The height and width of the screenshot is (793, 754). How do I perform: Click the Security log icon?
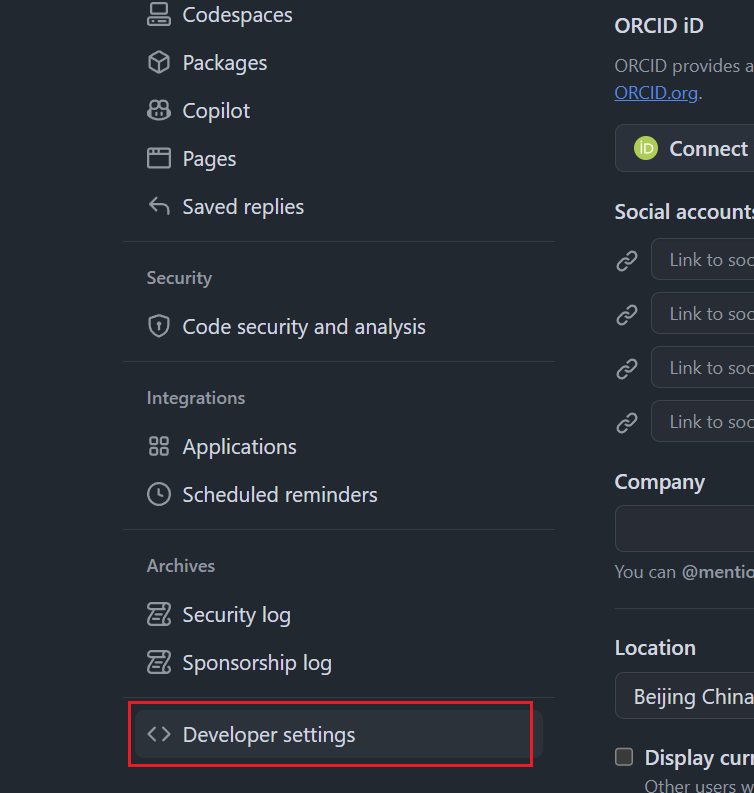point(159,614)
